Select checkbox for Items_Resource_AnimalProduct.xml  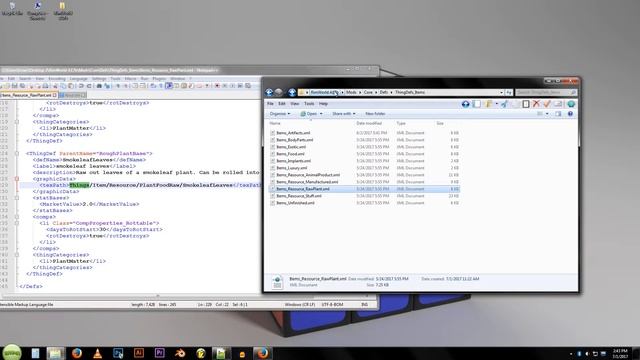272,175
